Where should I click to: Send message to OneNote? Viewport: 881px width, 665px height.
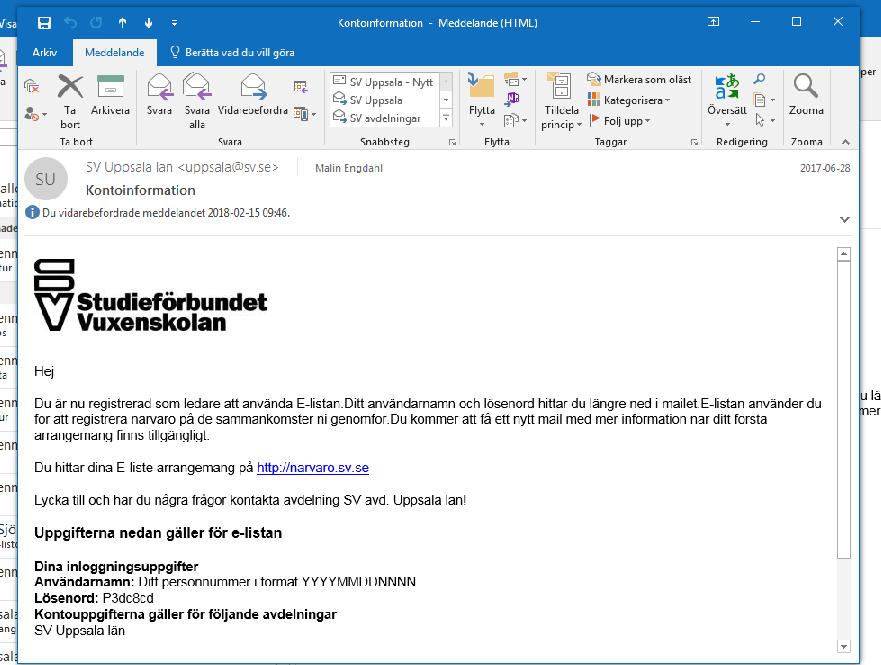pos(512,99)
